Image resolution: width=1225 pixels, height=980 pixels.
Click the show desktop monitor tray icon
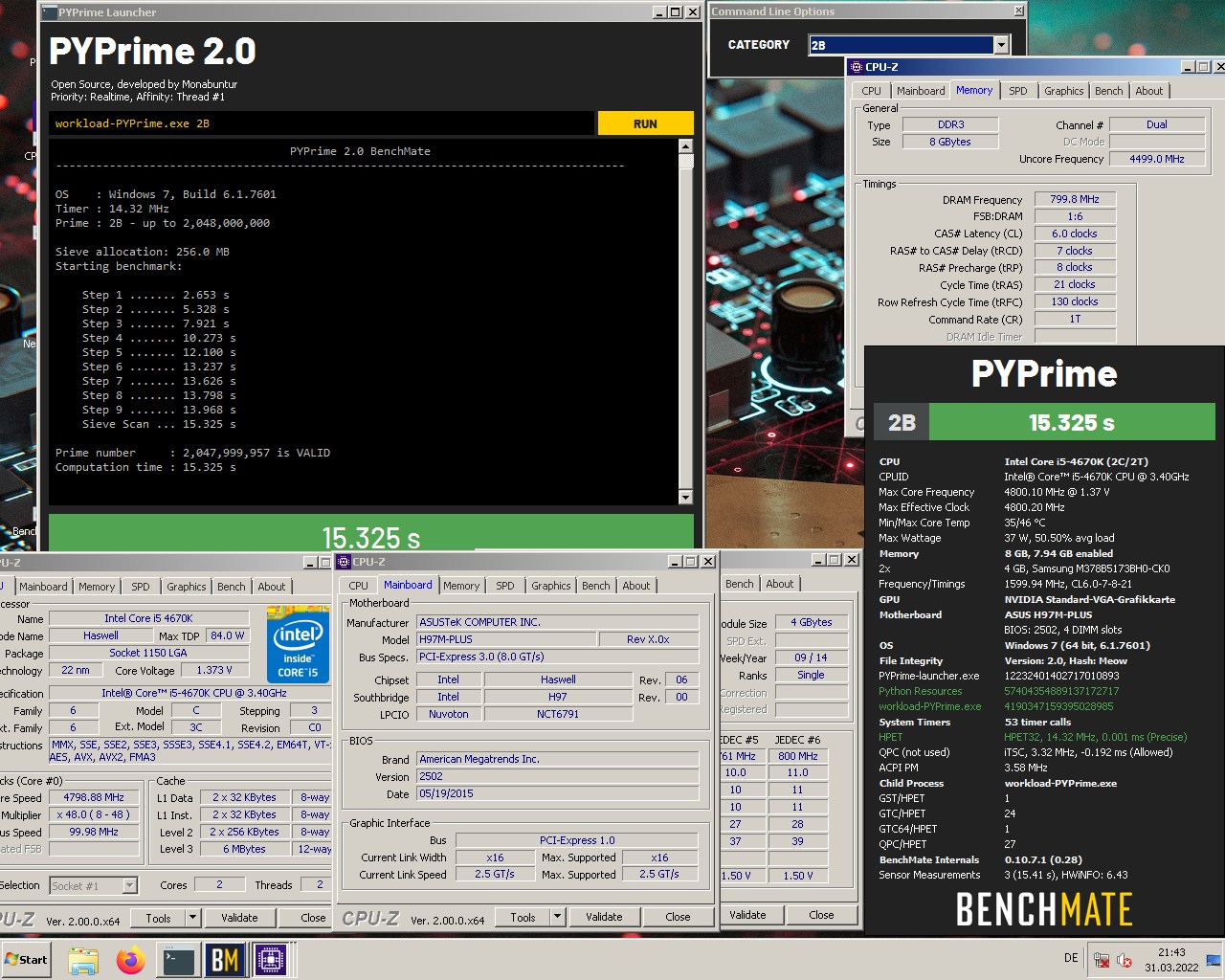1213,960
